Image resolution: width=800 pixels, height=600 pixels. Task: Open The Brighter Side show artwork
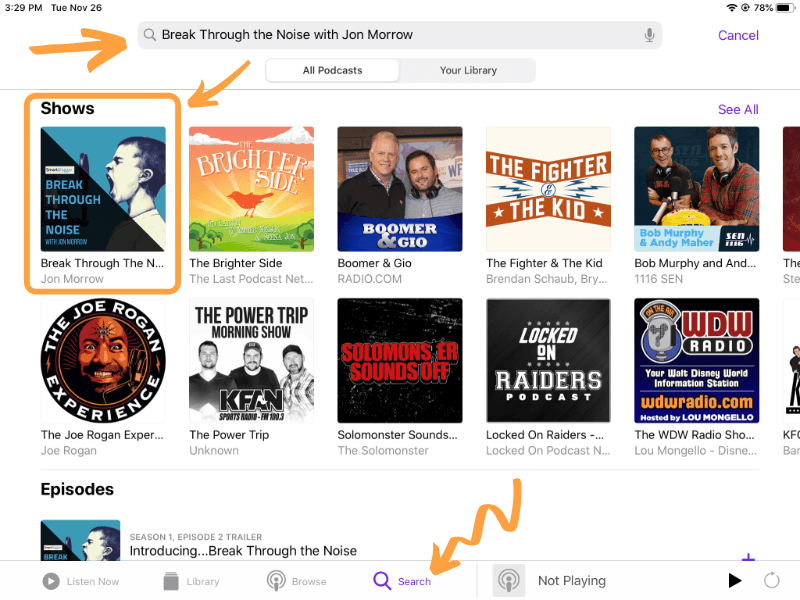coord(252,189)
